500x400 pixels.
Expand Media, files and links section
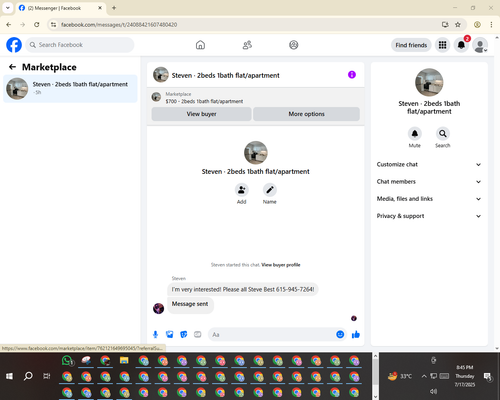pyautogui.click(x=429, y=199)
